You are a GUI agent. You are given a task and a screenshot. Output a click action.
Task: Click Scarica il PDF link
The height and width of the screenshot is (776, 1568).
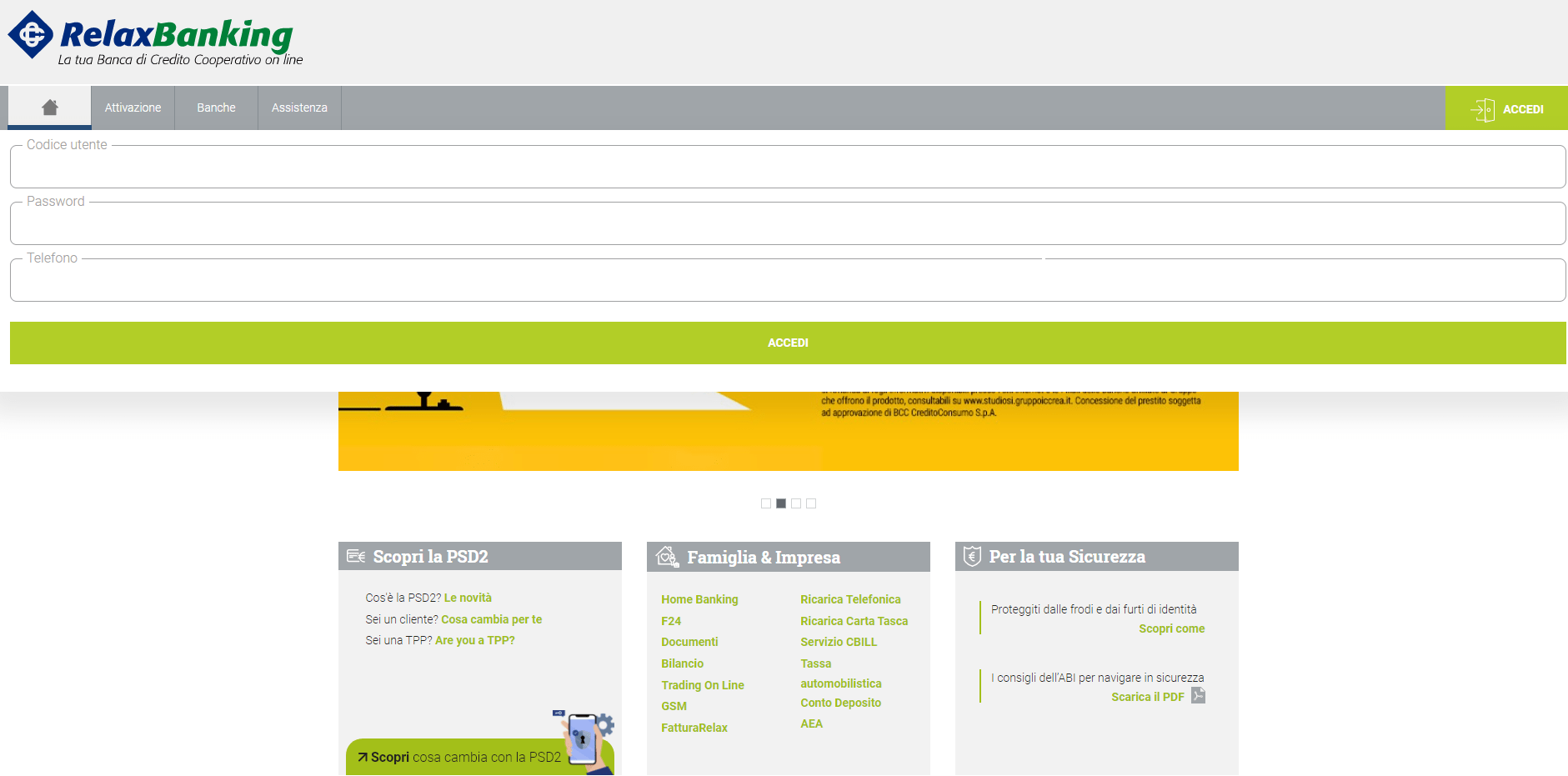pyautogui.click(x=1147, y=697)
